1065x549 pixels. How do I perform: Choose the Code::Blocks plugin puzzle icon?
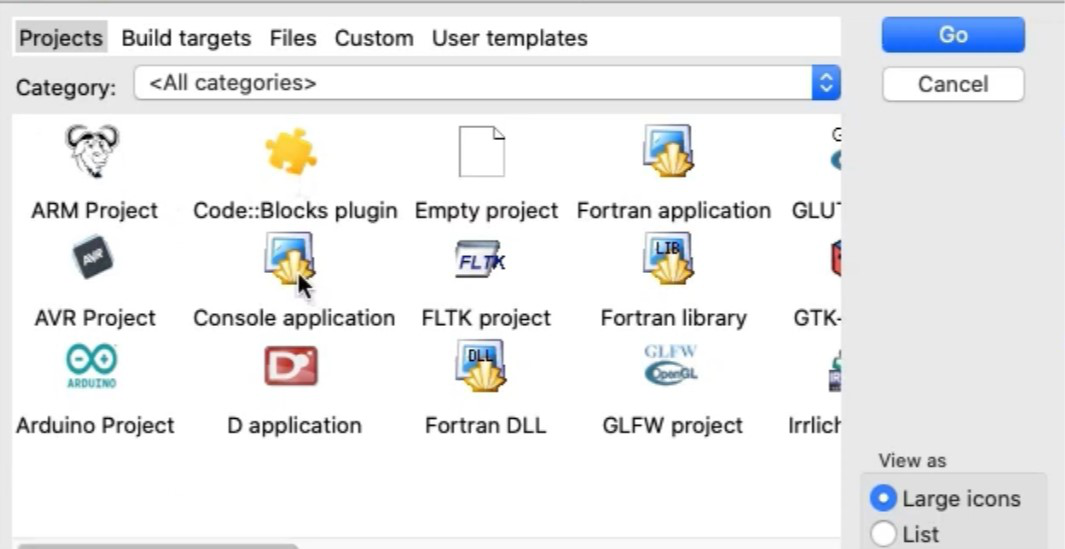pyautogui.click(x=291, y=153)
